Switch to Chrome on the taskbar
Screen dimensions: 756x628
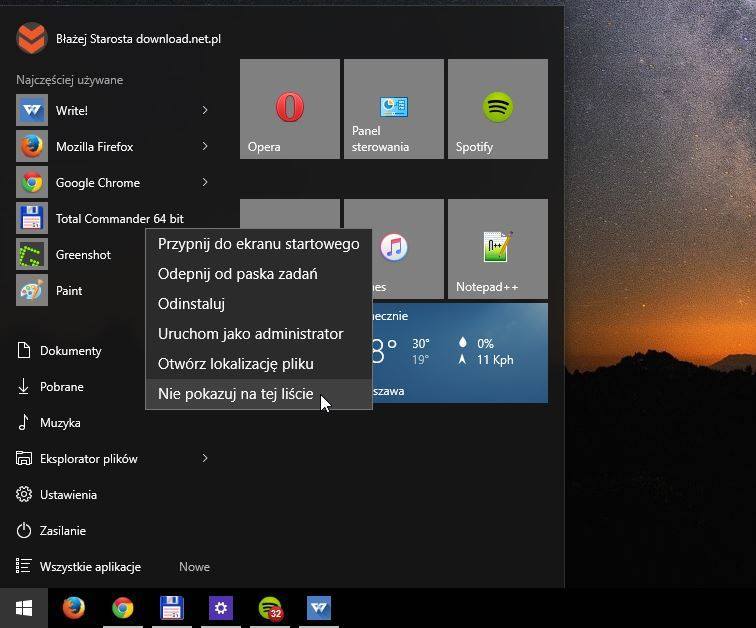123,608
